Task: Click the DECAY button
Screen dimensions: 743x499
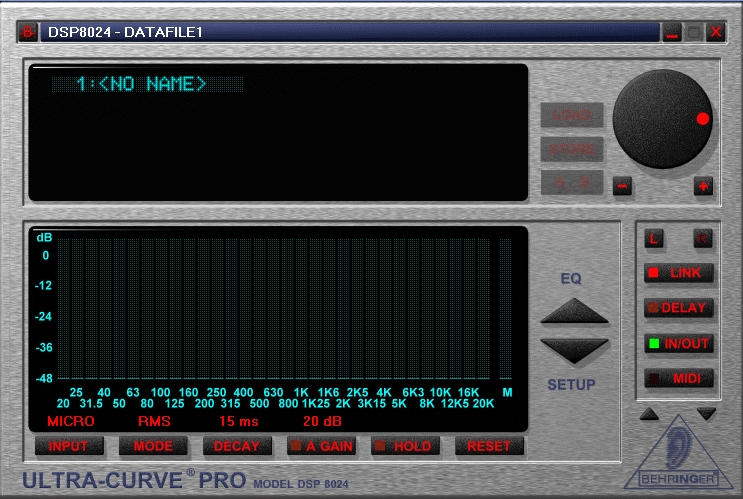Action: pyautogui.click(x=237, y=446)
